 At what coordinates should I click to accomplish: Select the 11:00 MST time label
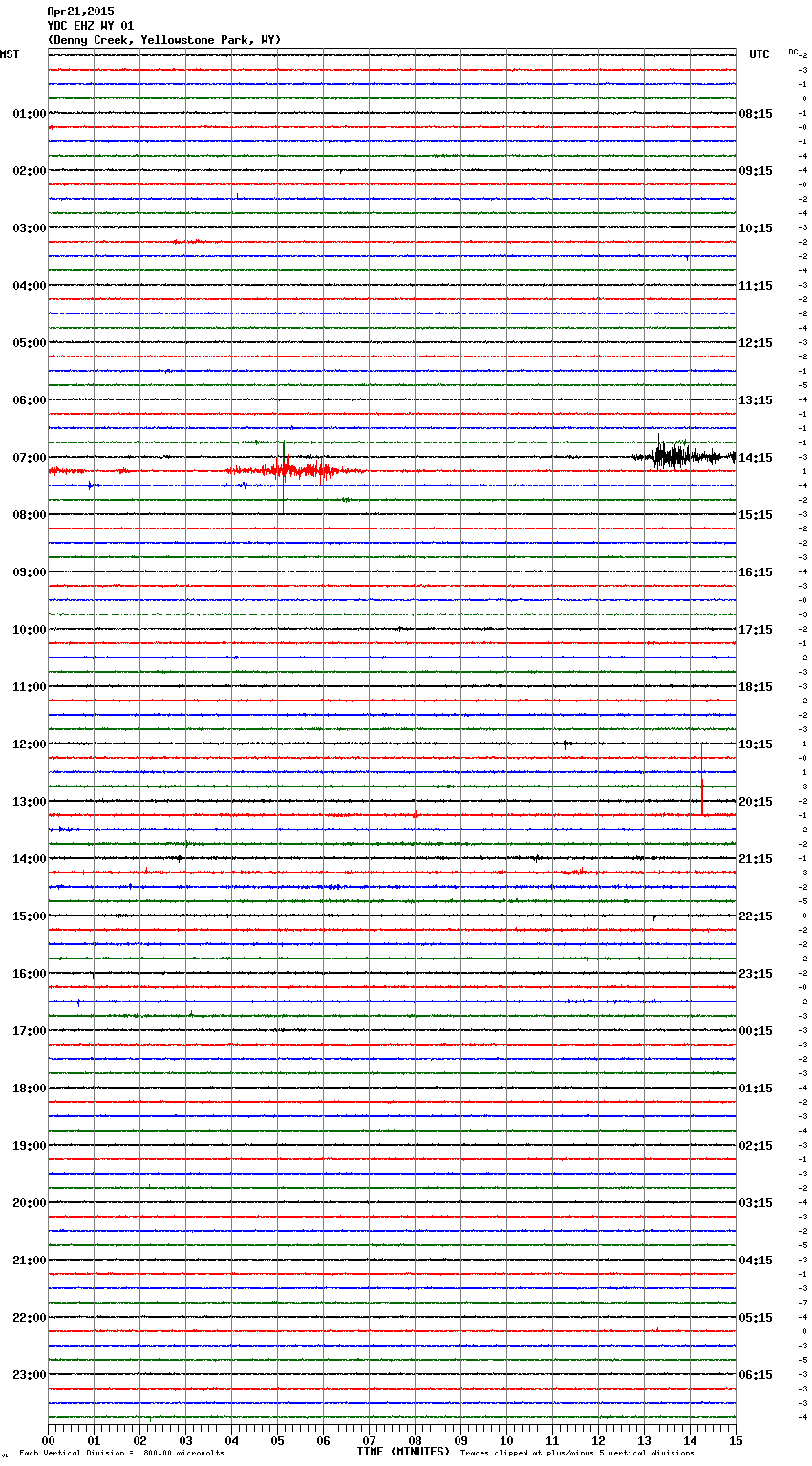(30, 687)
